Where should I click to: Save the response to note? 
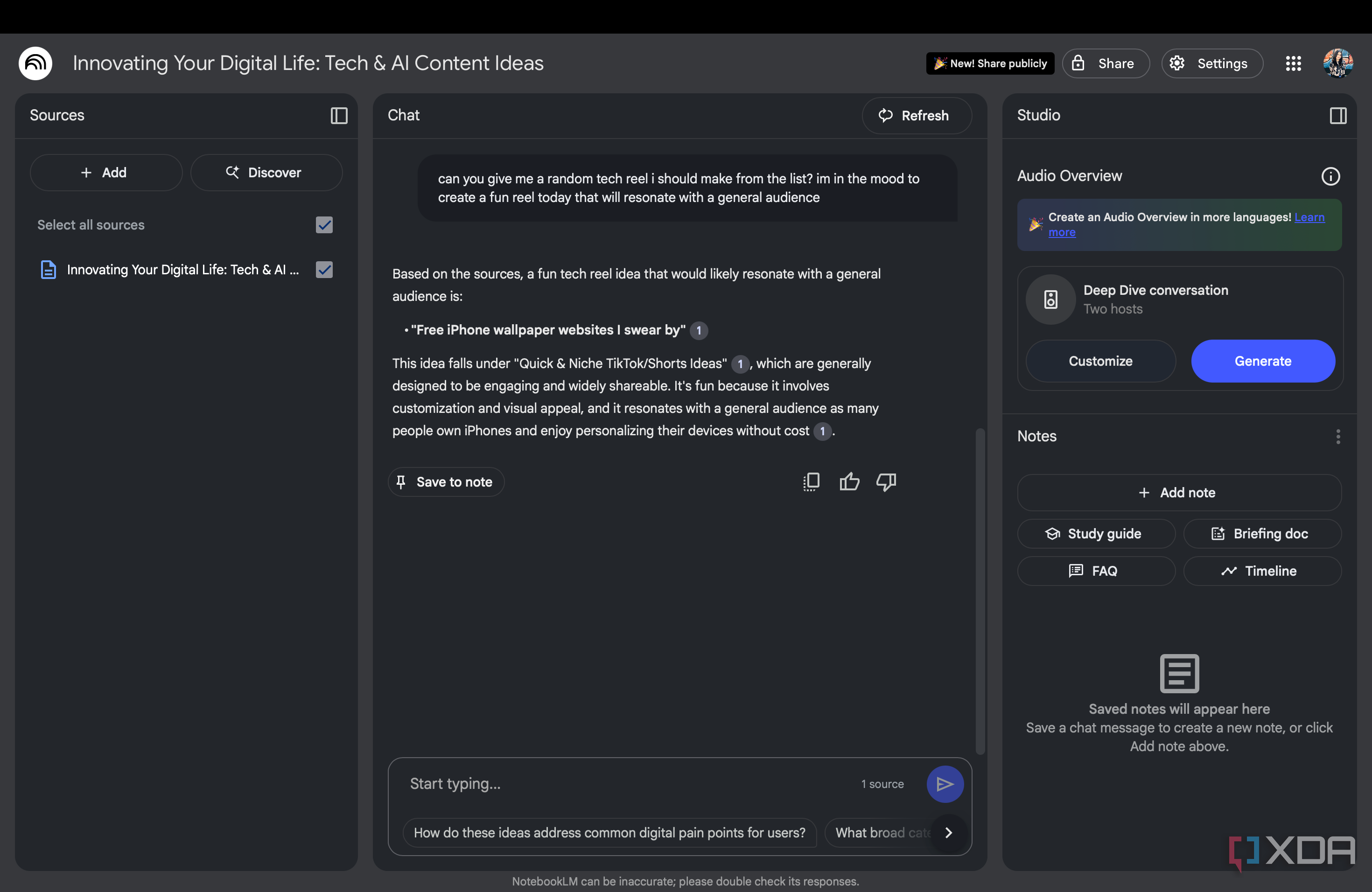pyautogui.click(x=446, y=482)
